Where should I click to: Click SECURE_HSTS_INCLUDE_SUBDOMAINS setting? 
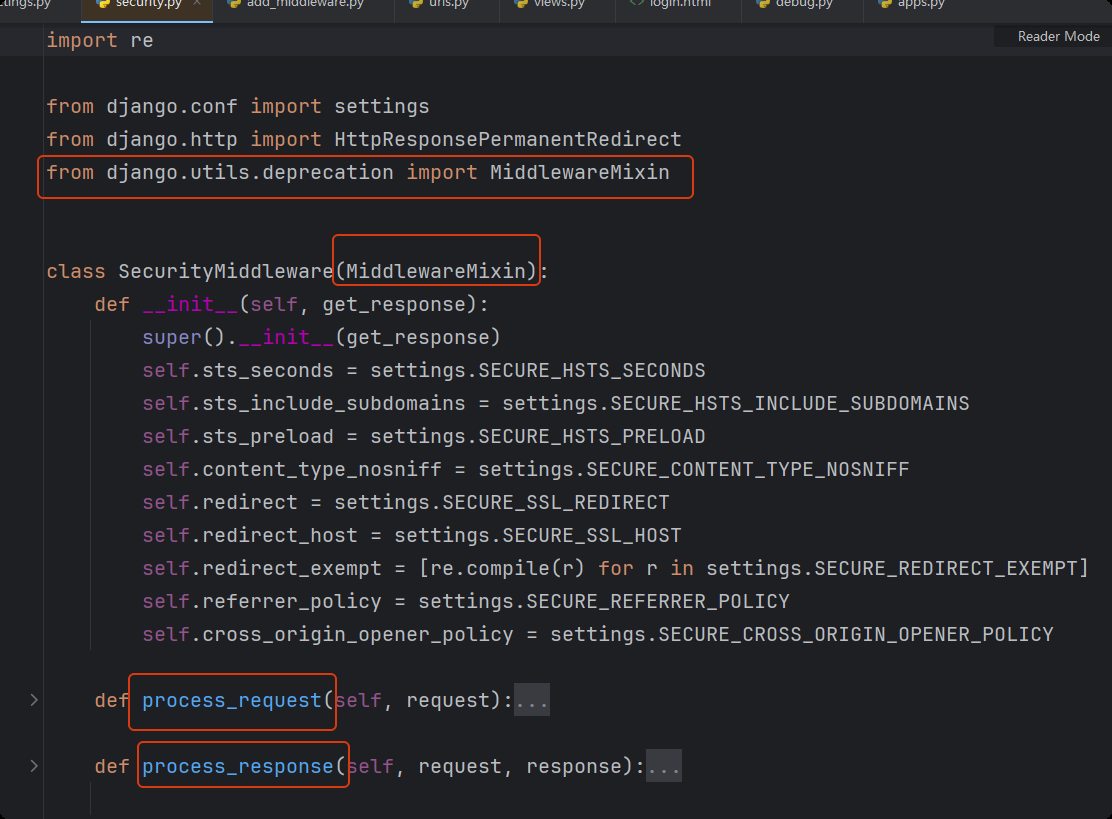pyautogui.click(x=789, y=403)
